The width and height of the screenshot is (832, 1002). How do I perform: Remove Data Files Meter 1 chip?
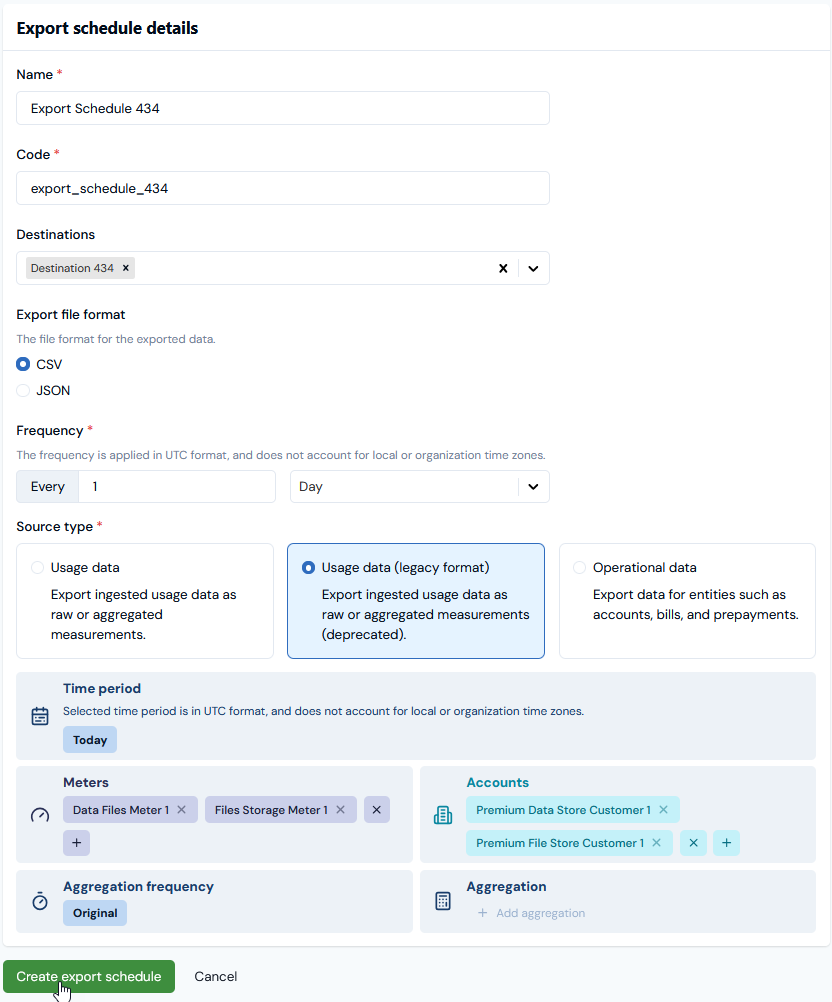click(x=181, y=810)
